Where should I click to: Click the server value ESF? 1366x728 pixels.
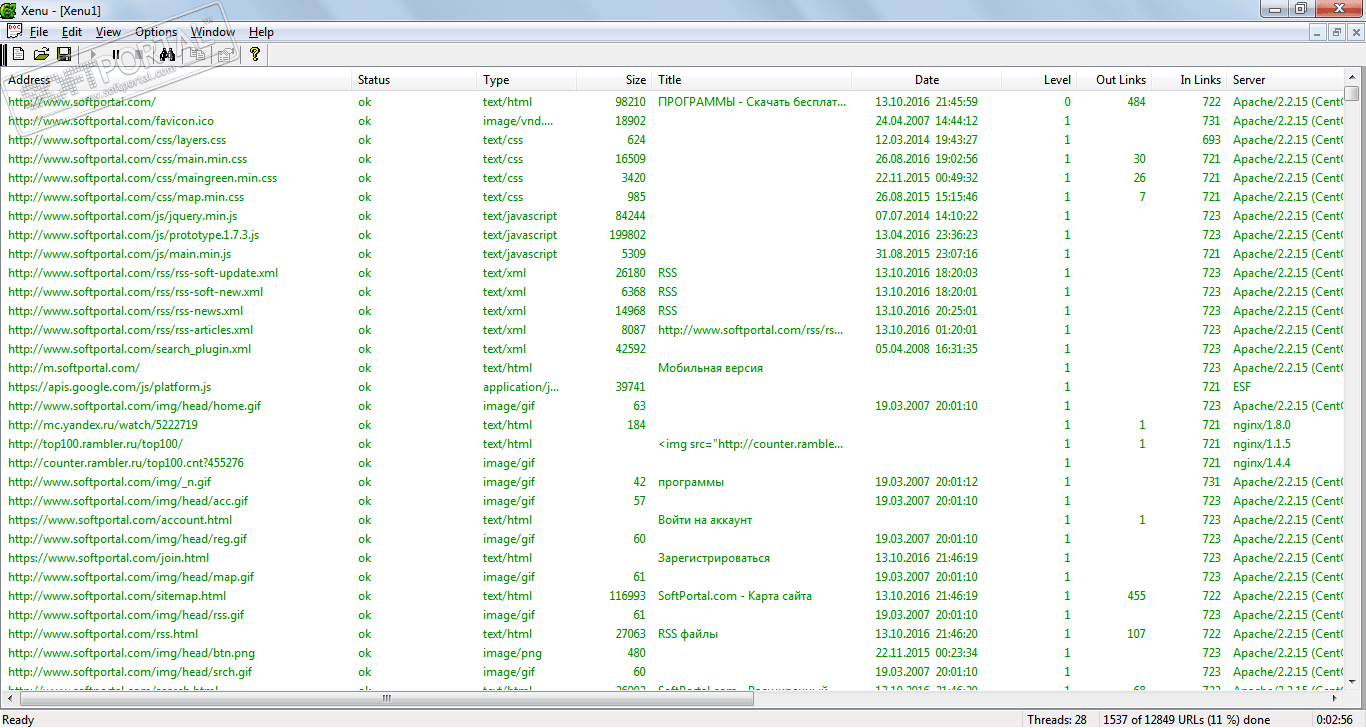click(x=1243, y=387)
